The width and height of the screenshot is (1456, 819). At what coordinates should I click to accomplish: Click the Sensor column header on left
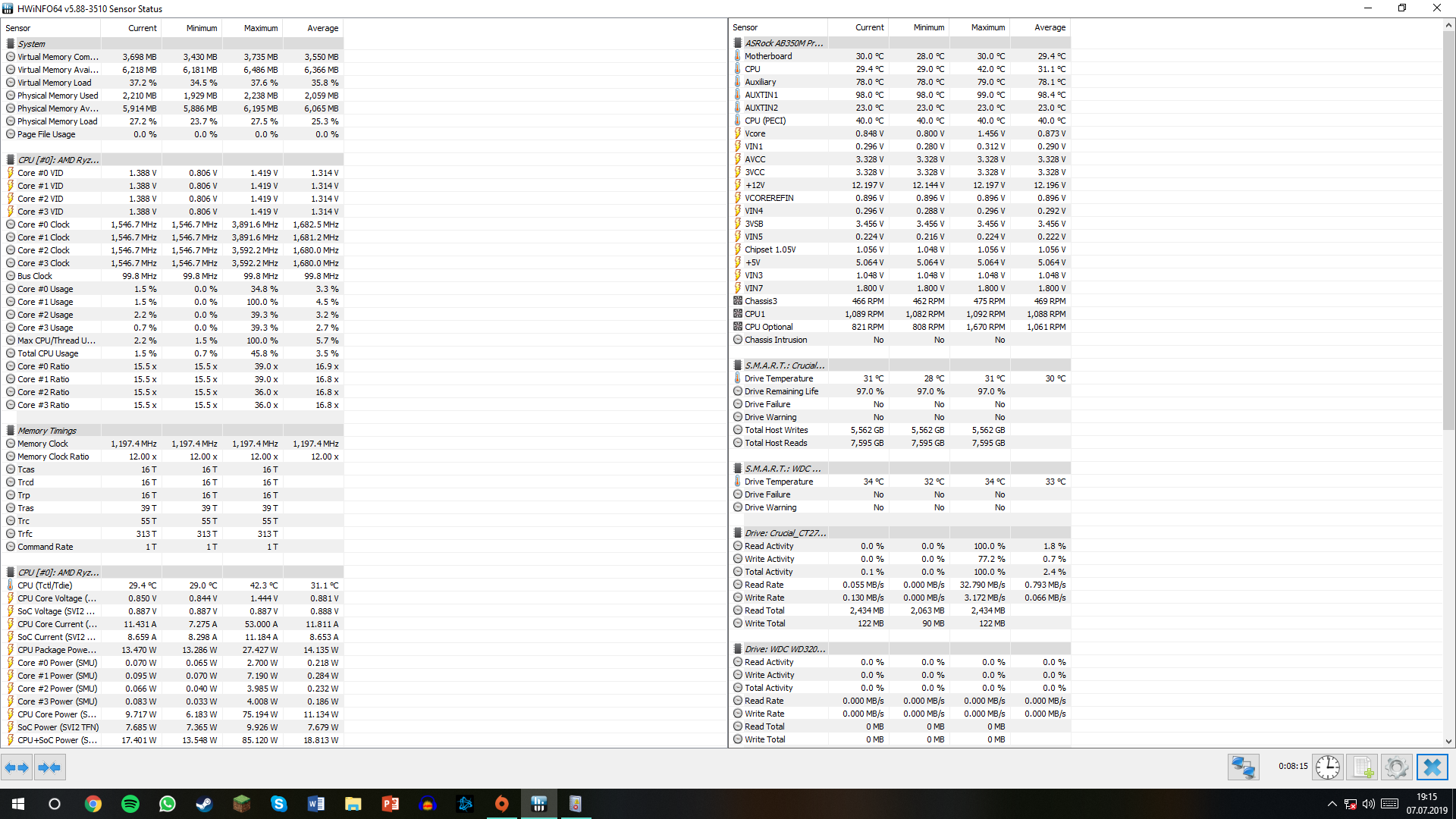(18, 28)
